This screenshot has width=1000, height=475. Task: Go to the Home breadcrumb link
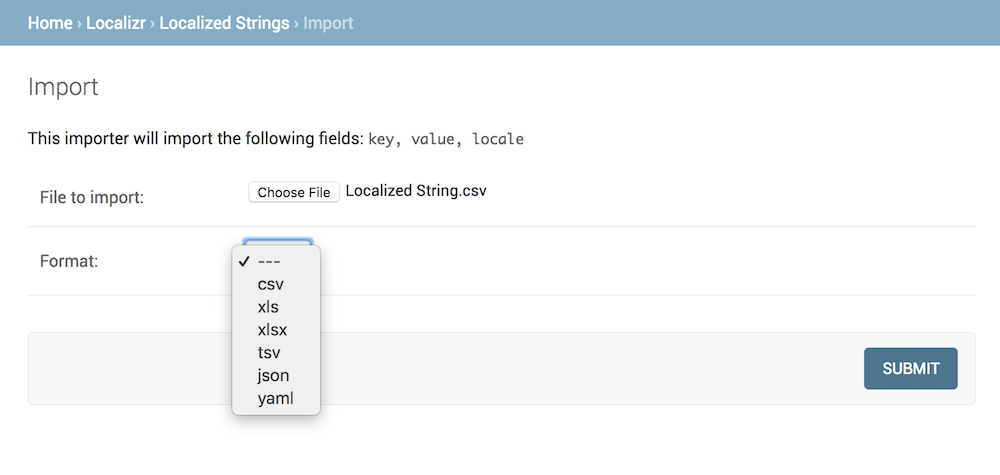coord(50,22)
